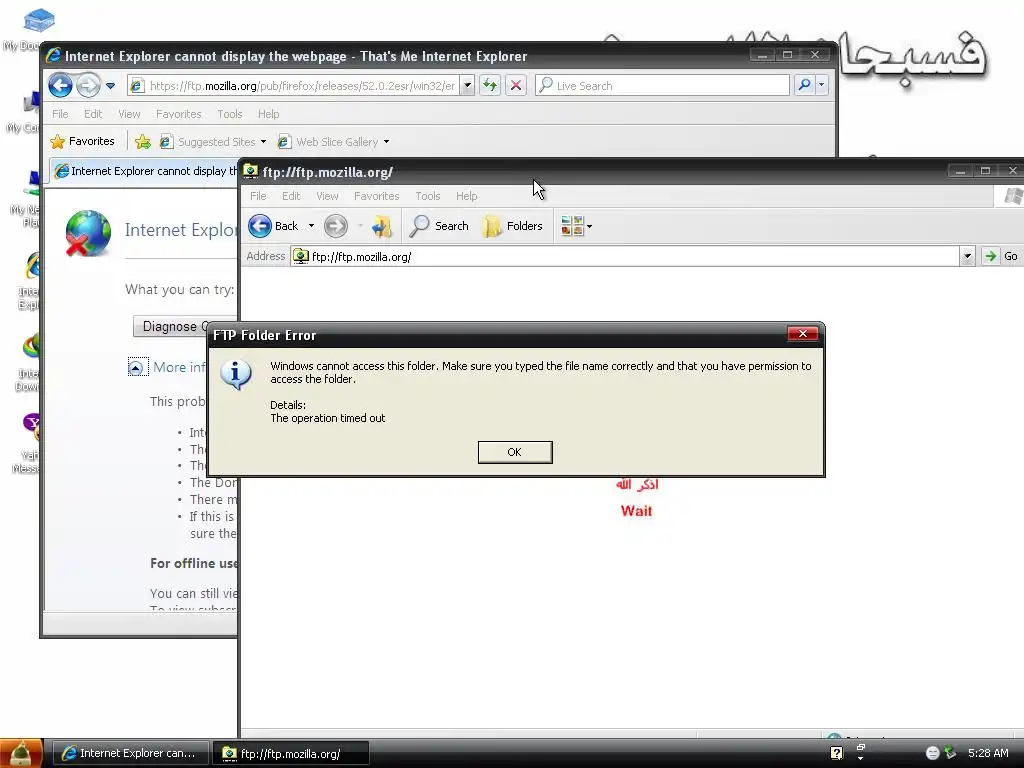Click the Favorites star button in IE
The height and width of the screenshot is (768, 1024).
(x=83, y=141)
